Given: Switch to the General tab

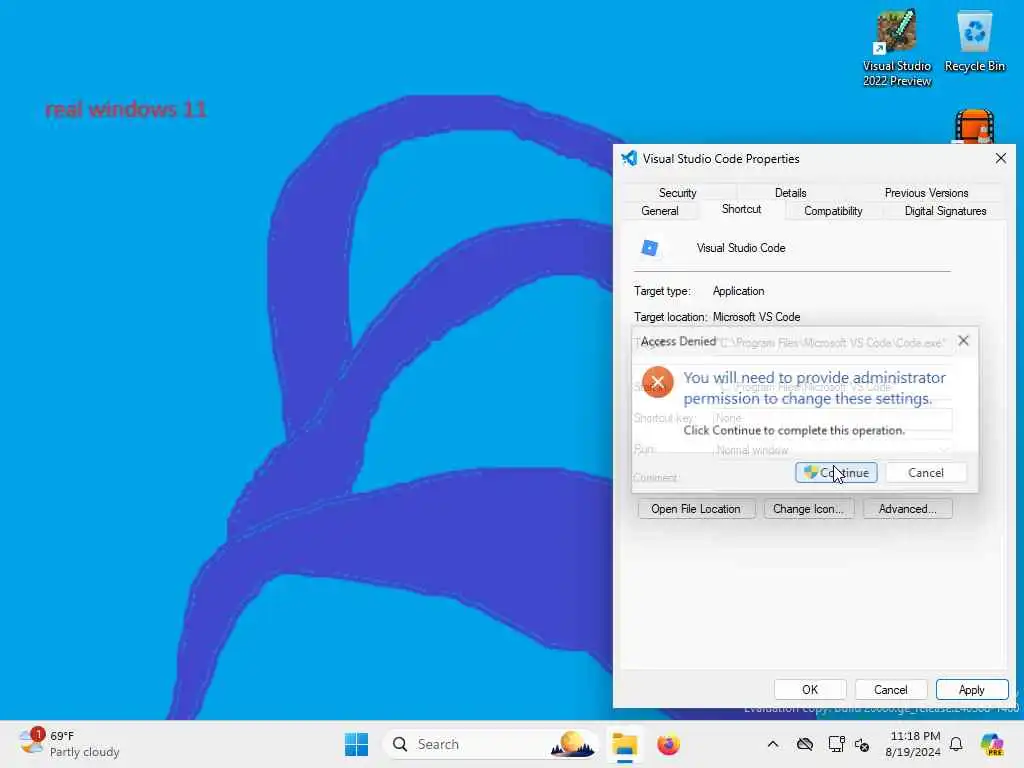Looking at the screenshot, I should 660,211.
